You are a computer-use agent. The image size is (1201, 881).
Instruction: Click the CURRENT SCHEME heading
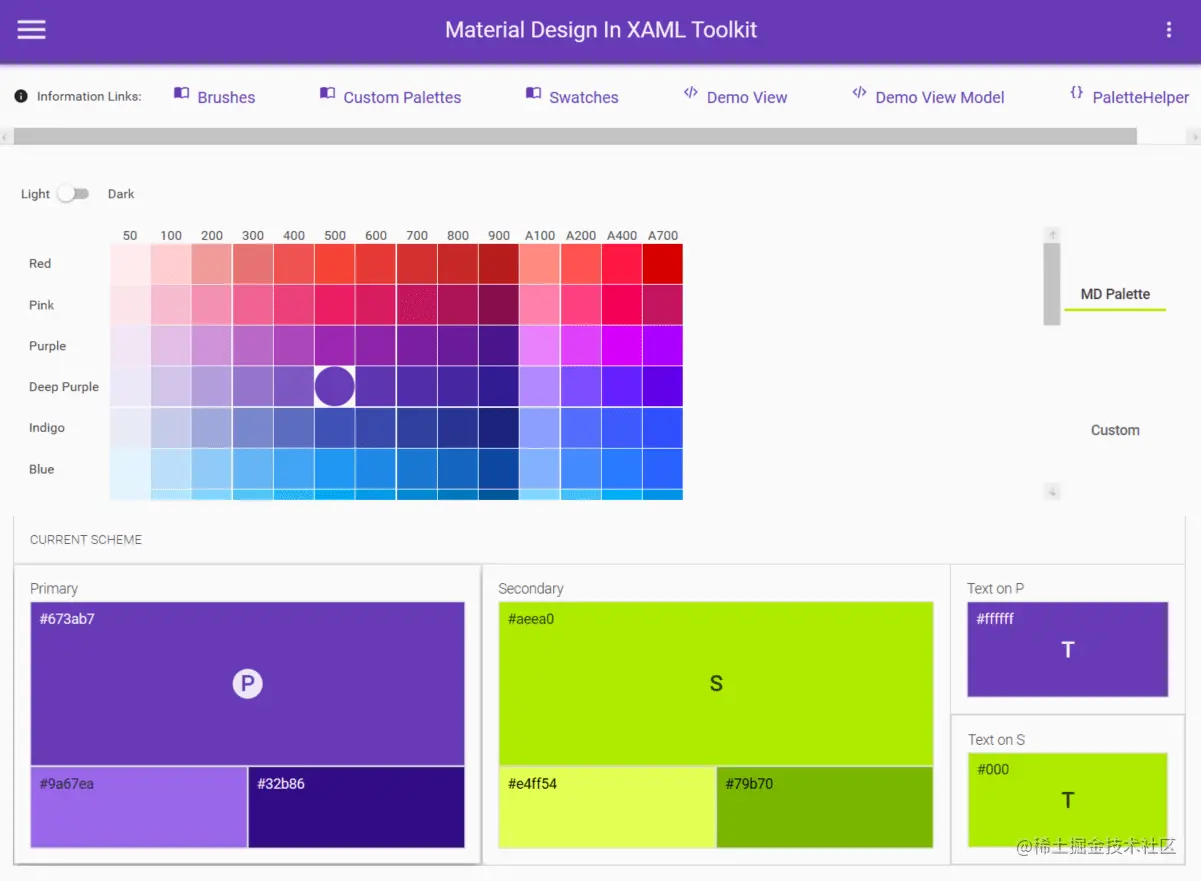[x=86, y=540]
